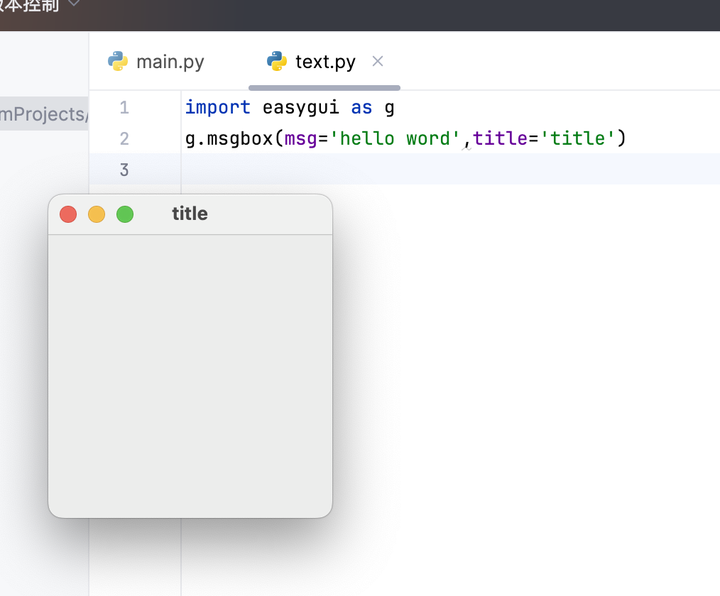Click the 'hello word' string literal
This screenshot has height=596, width=720.
coord(395,138)
